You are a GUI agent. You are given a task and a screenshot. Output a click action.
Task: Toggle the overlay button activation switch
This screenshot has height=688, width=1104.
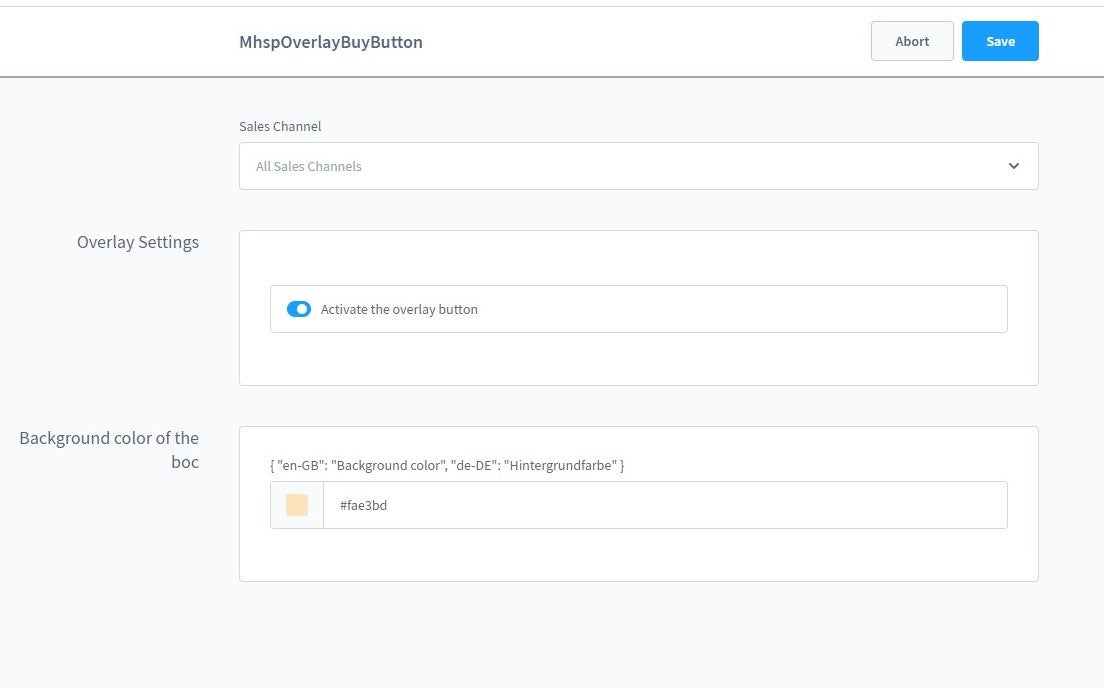pyautogui.click(x=299, y=309)
